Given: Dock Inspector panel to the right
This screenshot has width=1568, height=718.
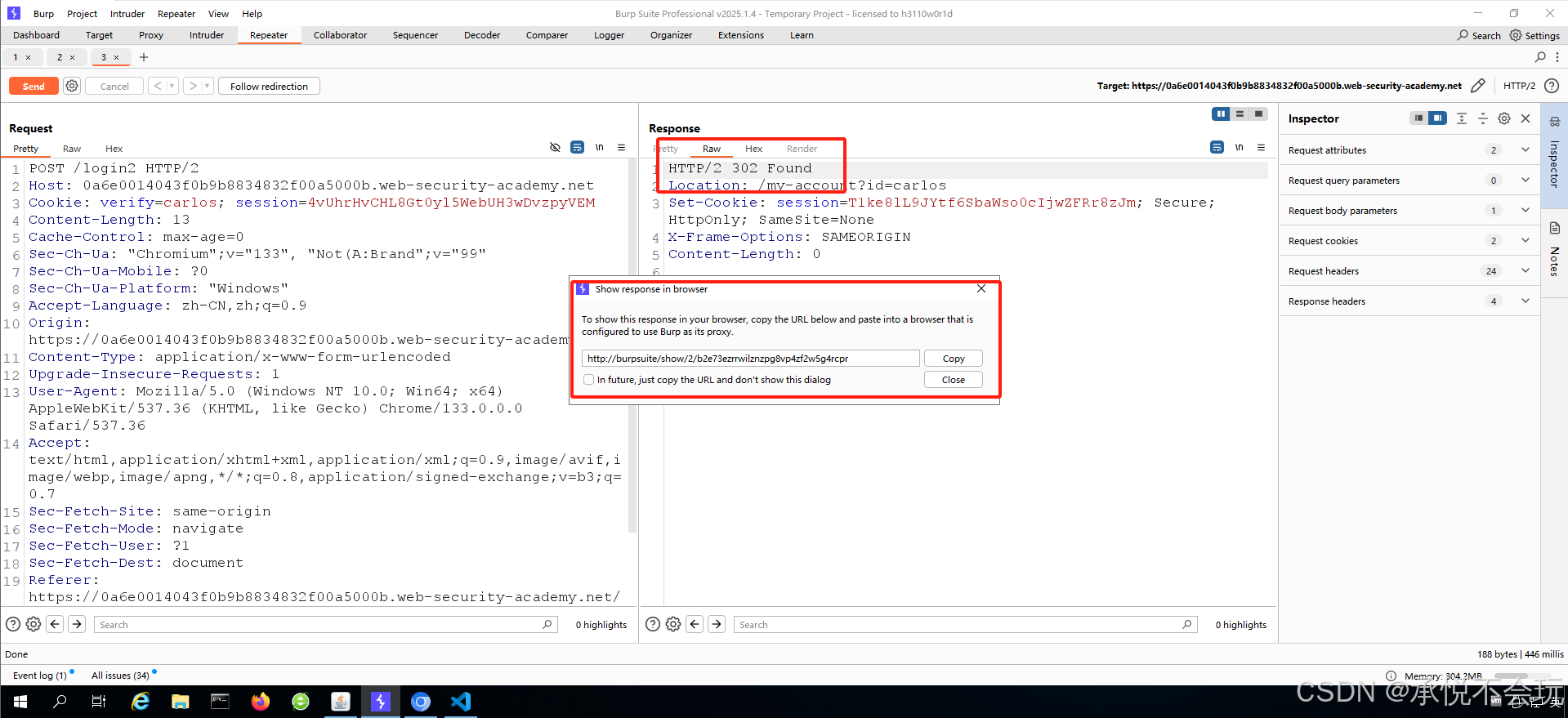Looking at the screenshot, I should pos(1437,118).
